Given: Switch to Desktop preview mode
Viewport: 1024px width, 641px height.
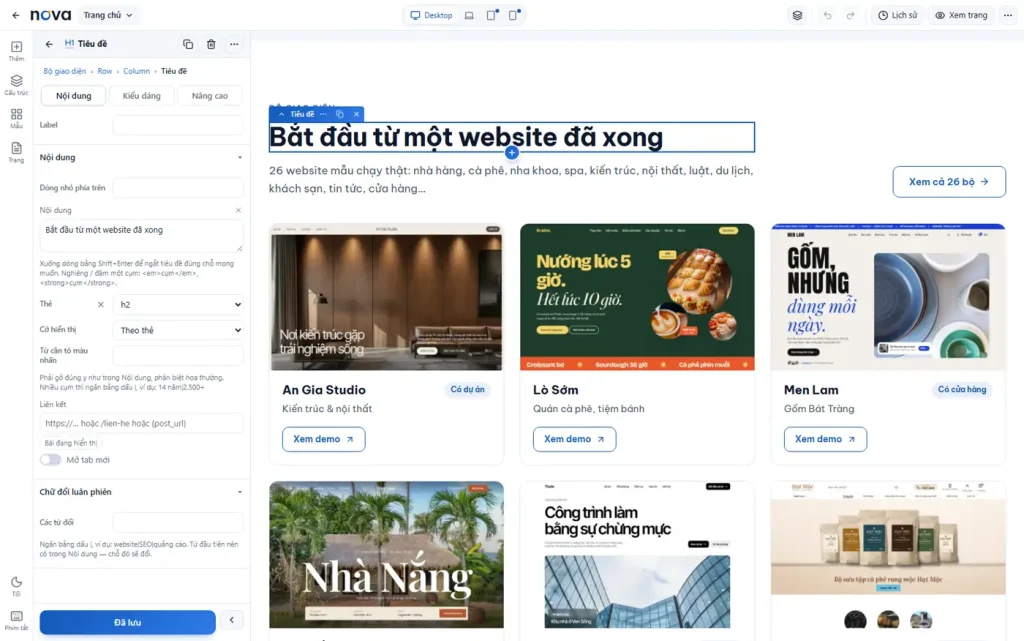Looking at the screenshot, I should [431, 15].
